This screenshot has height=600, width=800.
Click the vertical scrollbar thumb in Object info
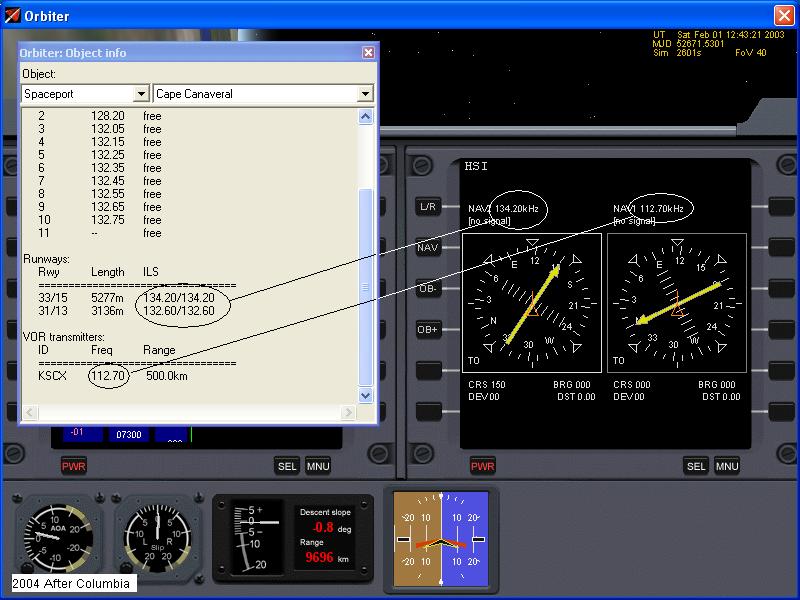(365, 287)
